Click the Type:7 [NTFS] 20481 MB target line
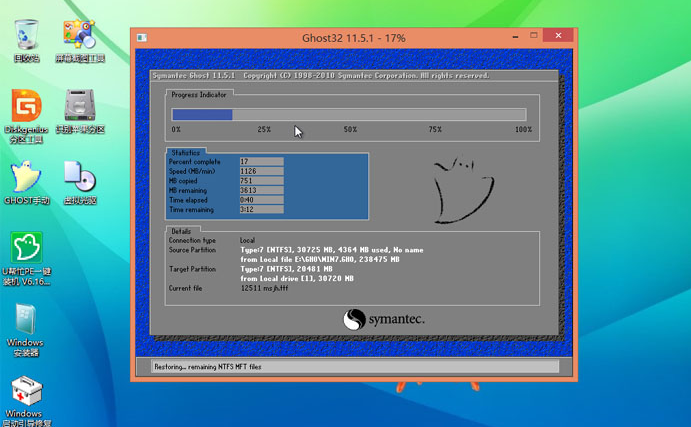691x427 pixels. point(286,269)
